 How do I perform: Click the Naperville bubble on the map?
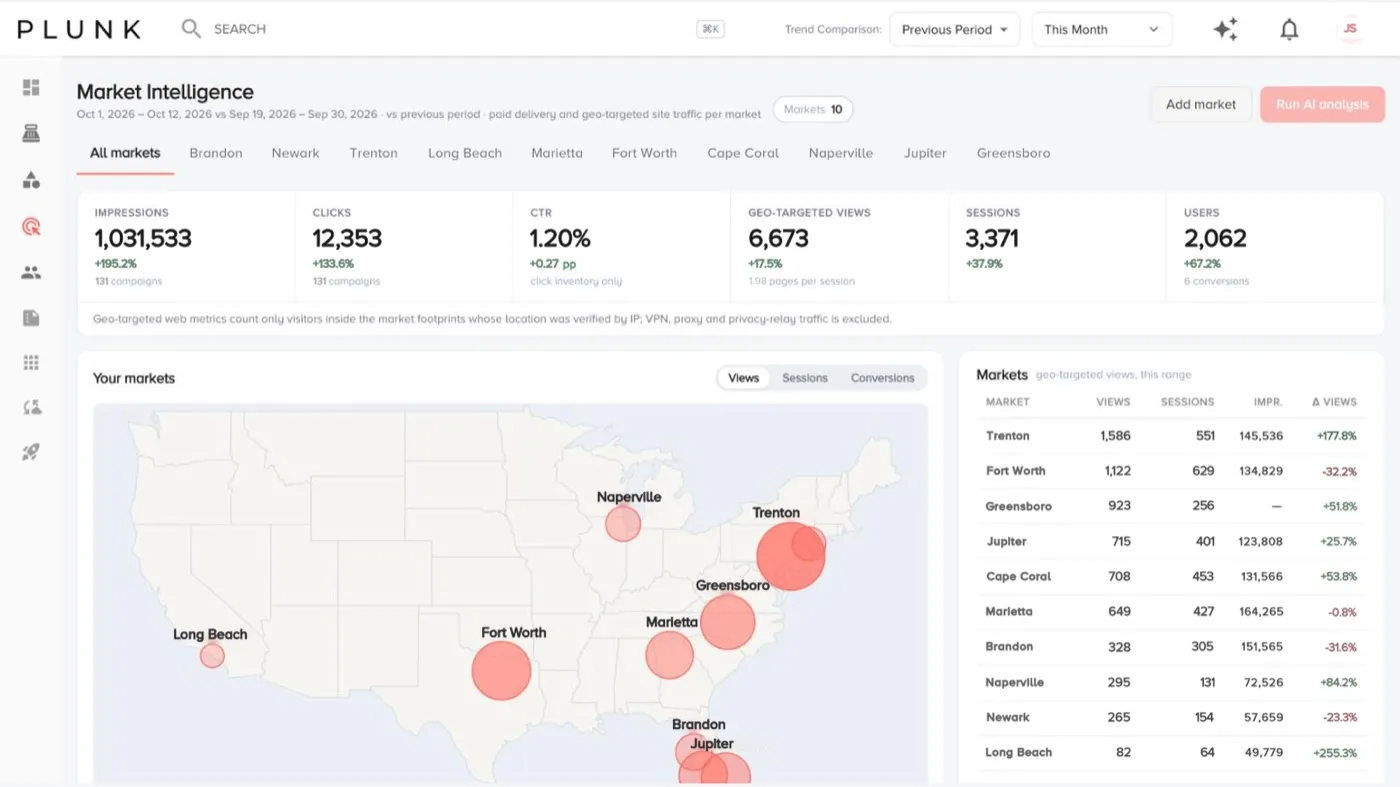[623, 524]
